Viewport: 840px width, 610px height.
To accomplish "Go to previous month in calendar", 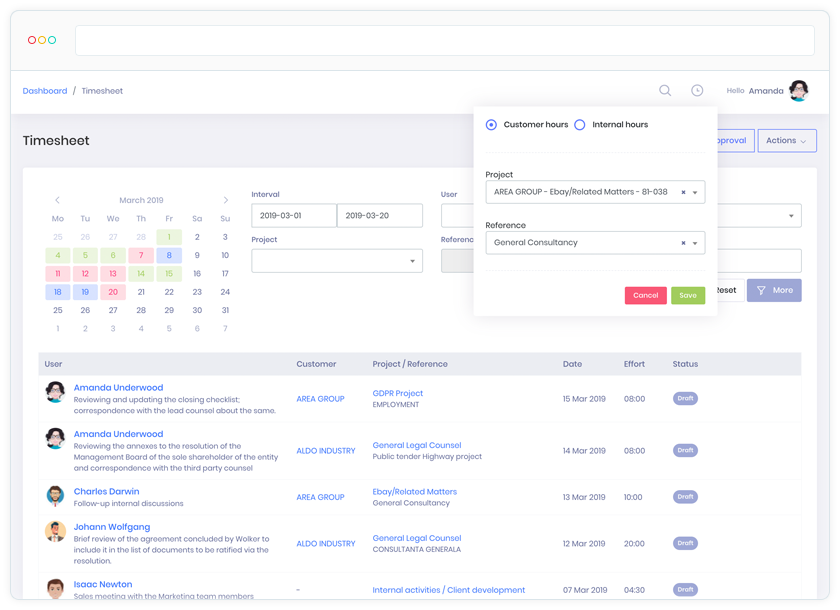I will click(x=57, y=200).
